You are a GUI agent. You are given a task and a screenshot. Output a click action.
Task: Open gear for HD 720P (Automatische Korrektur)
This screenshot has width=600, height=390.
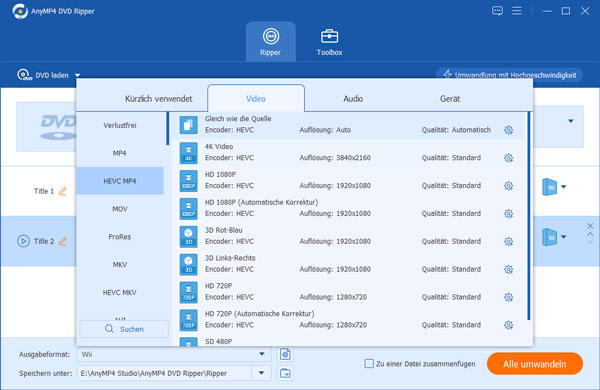pos(508,325)
